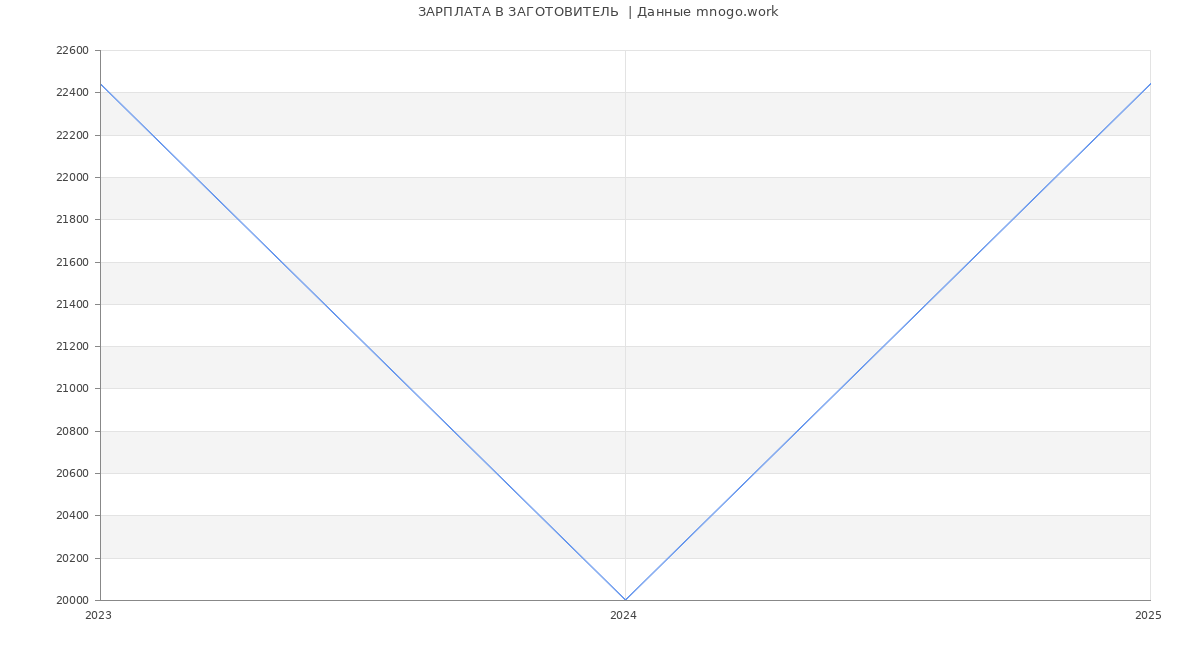Viewport: 1200px width, 650px height.
Task: Click the 21400 y-axis label
Action: (72, 305)
